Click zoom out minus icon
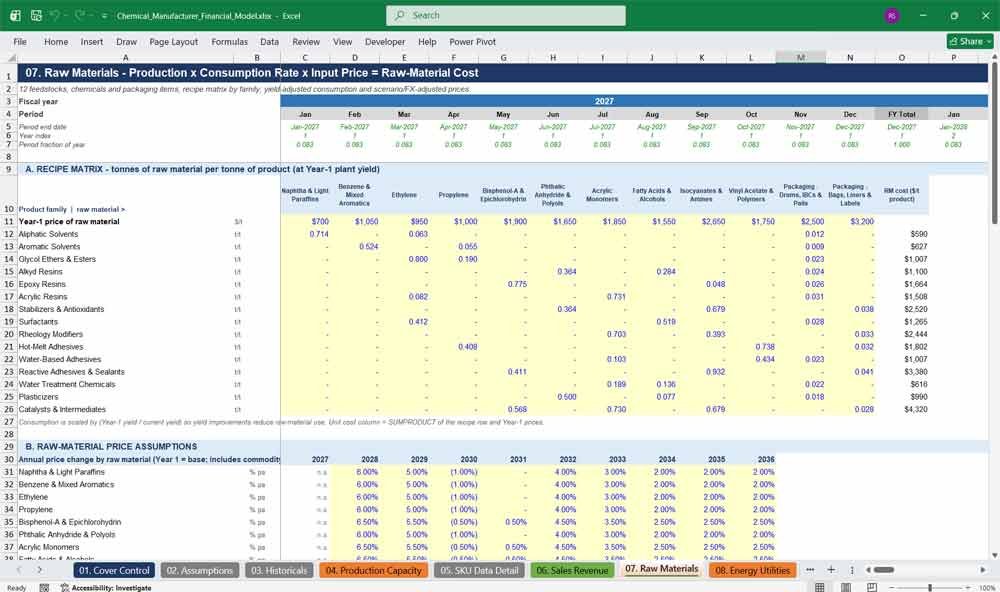The height and width of the screenshot is (592, 1000). click(892, 588)
